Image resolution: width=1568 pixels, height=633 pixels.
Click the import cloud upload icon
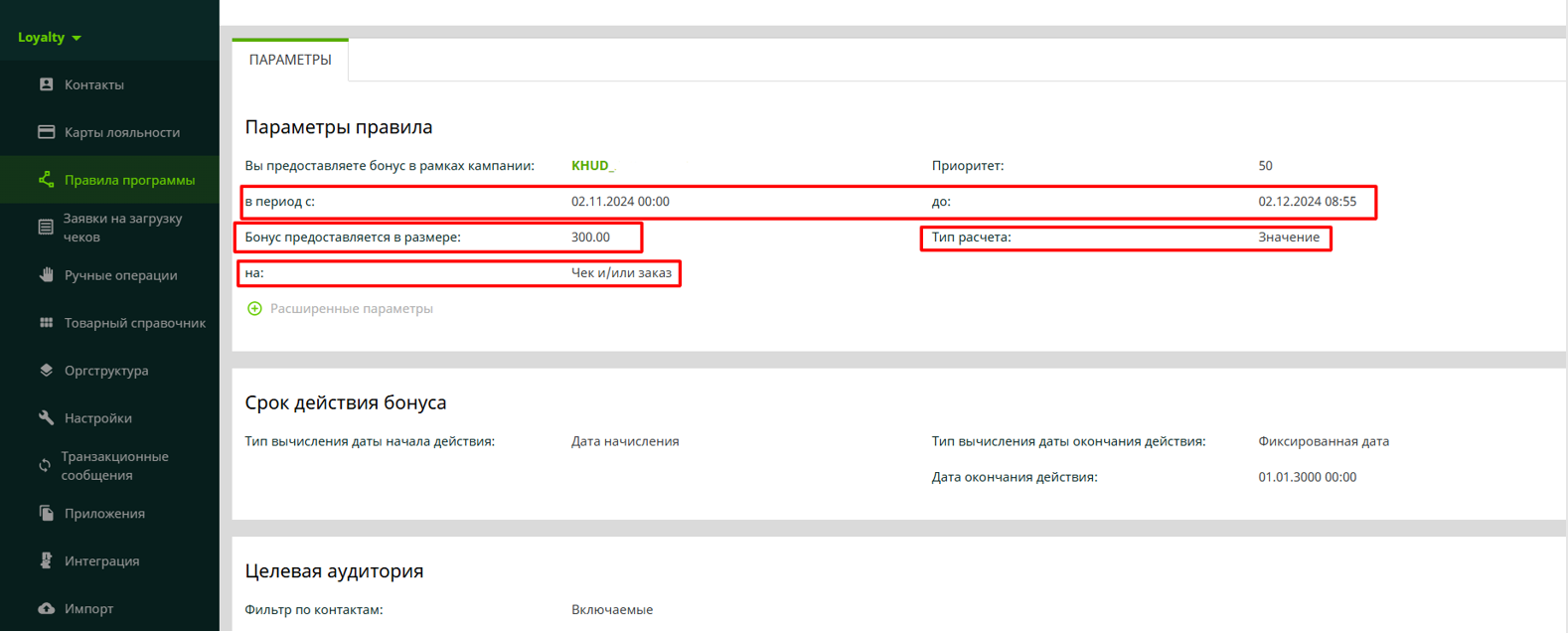[46, 608]
